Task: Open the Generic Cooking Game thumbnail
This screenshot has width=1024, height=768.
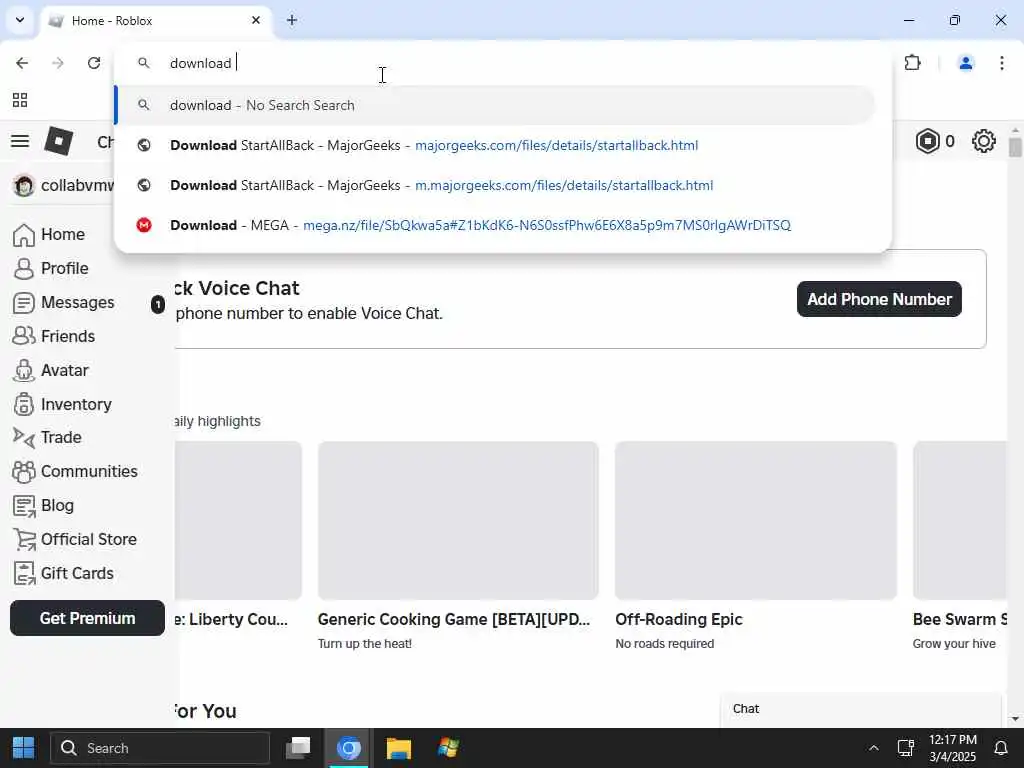Action: 458,520
